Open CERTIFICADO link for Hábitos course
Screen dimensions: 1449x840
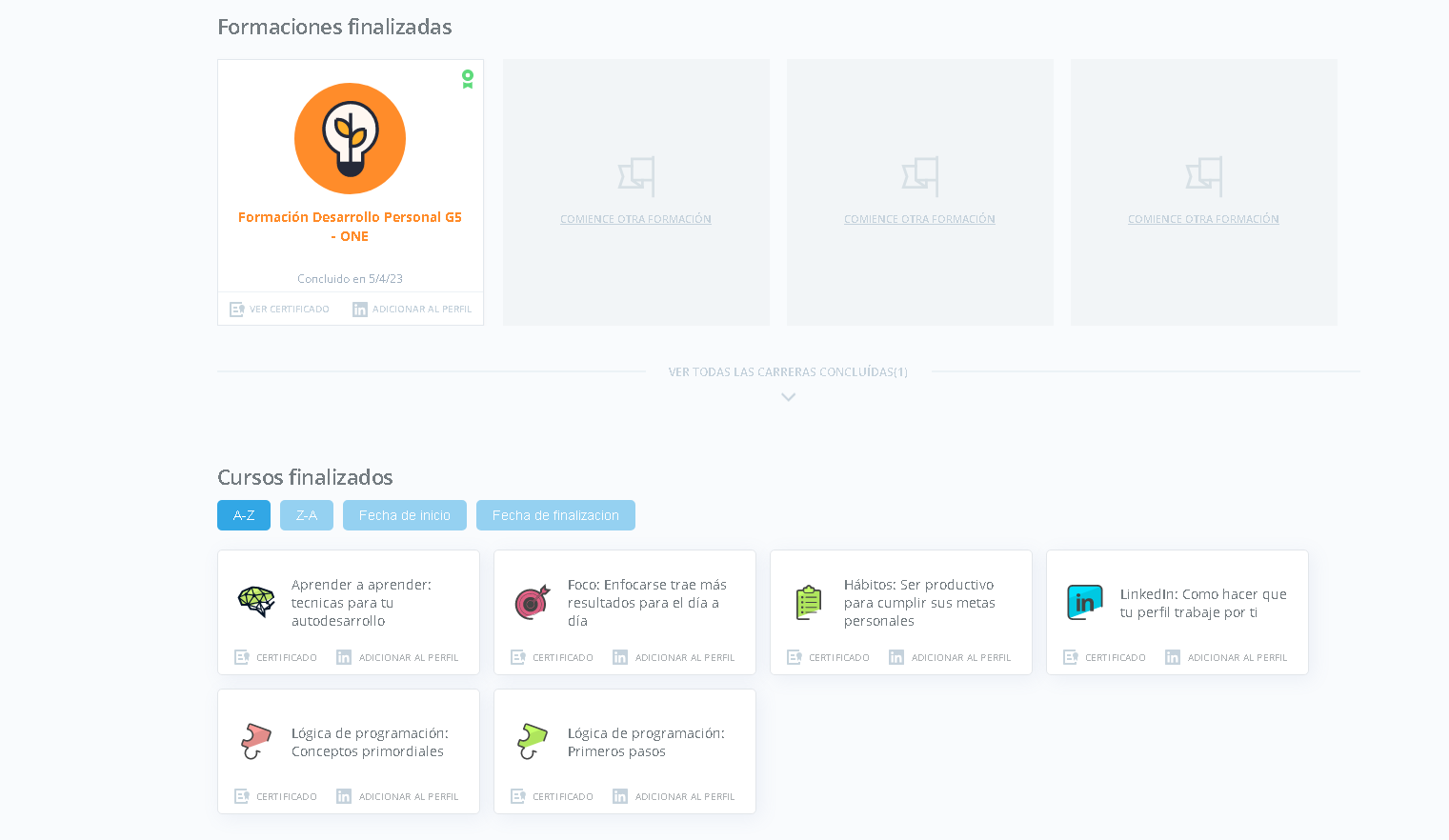[x=839, y=658]
